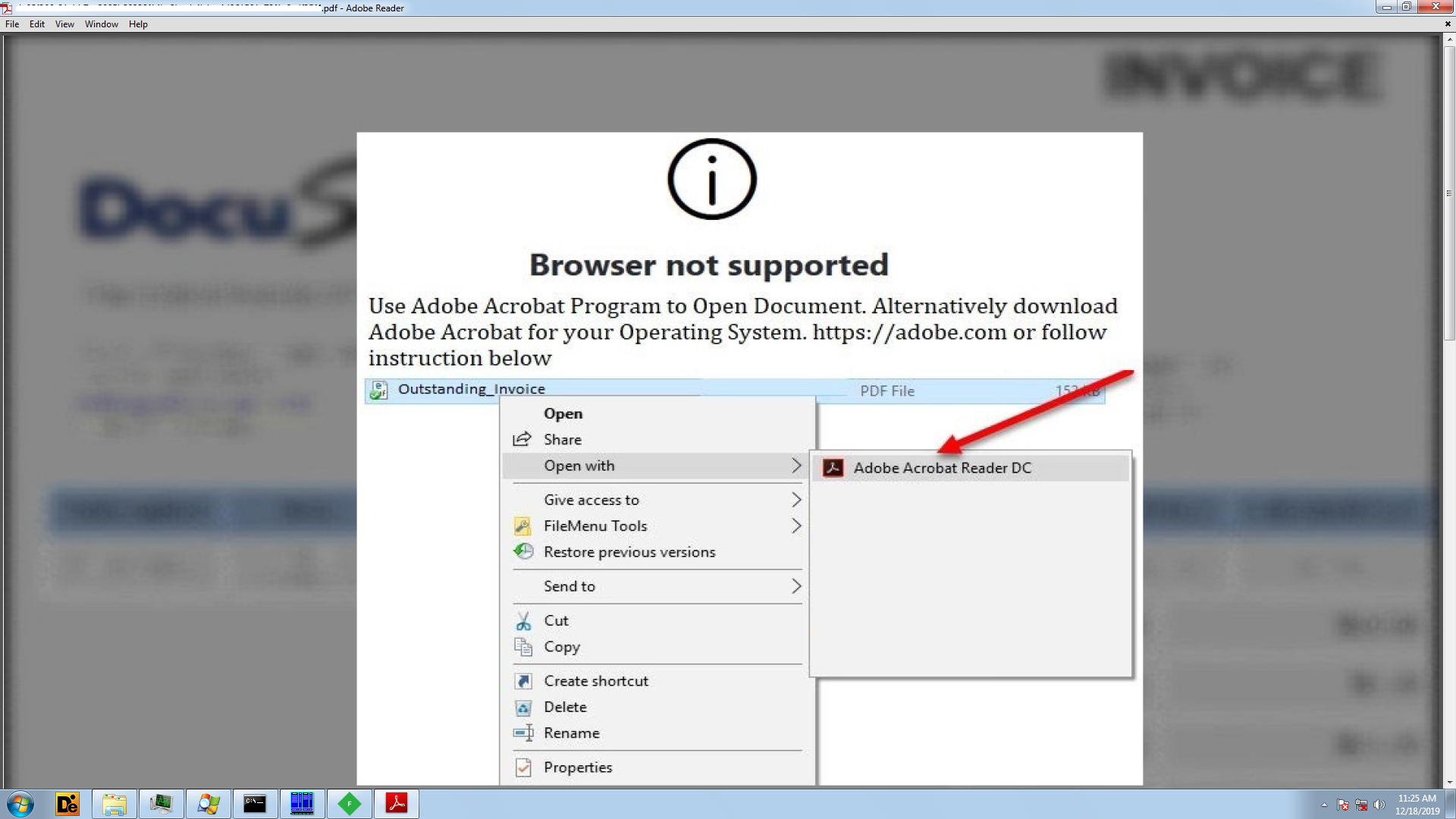The image size is (1456, 819).
Task: Open the Edit menu
Action: (36, 24)
